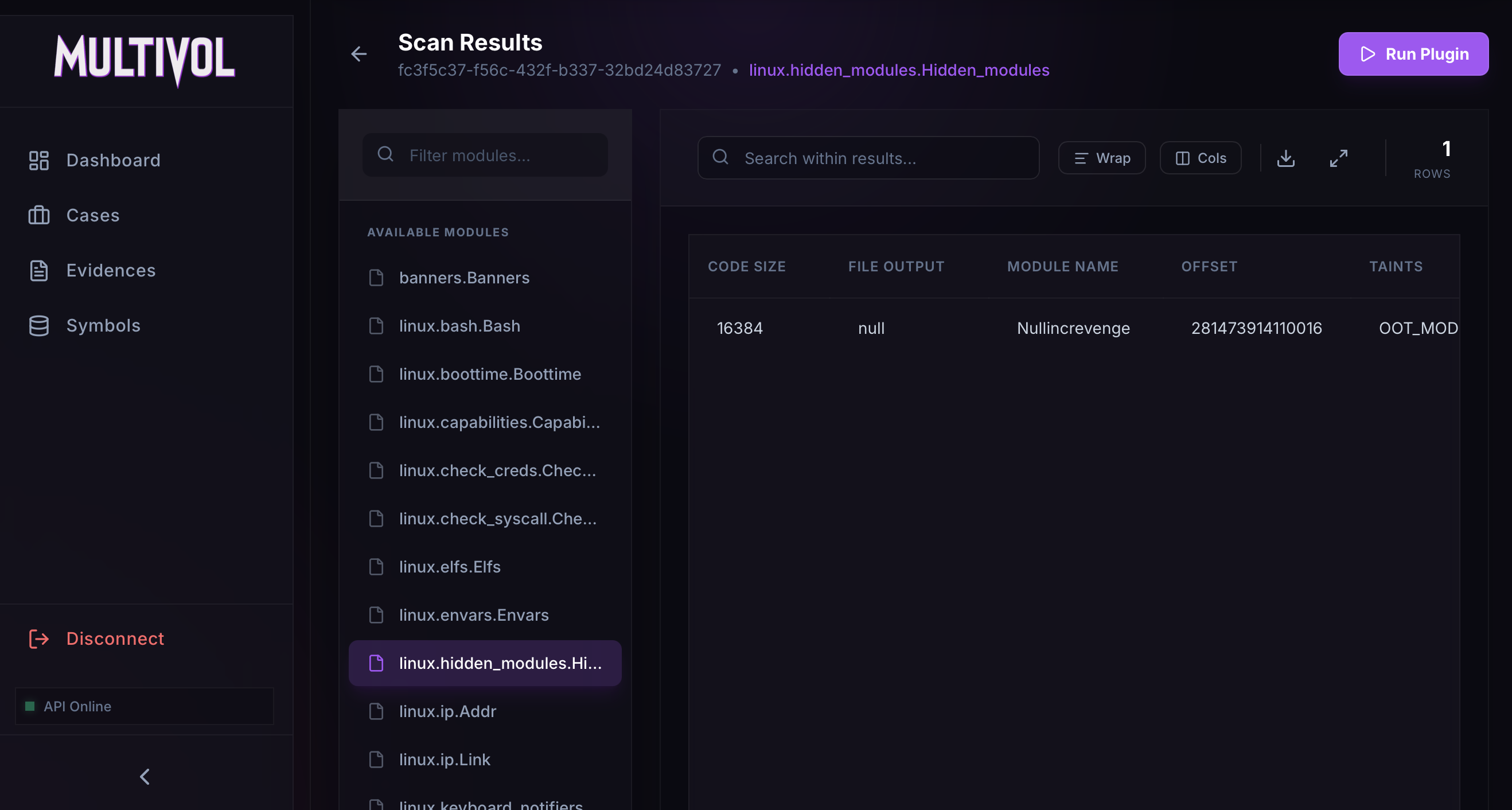Open the Cols column selector
This screenshot has height=810, width=1512.
coord(1200,158)
